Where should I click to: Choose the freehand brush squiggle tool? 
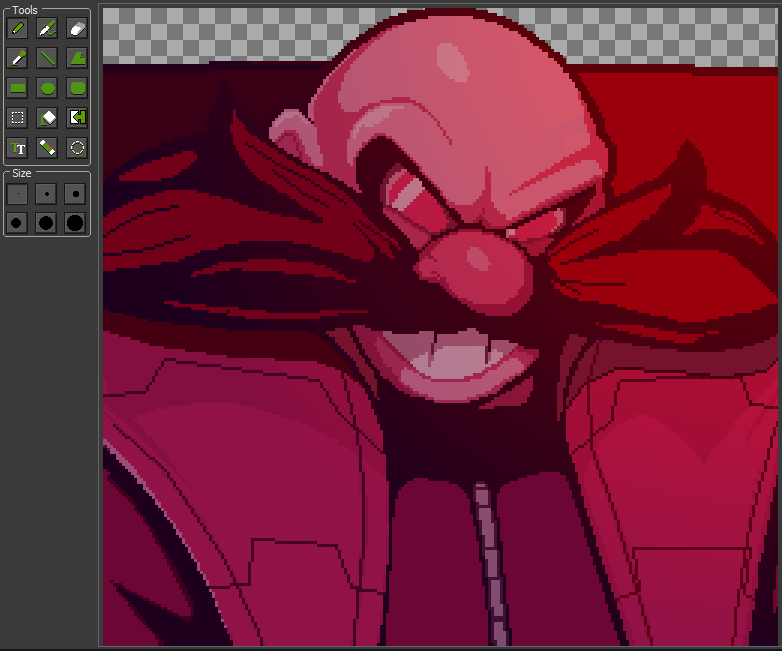[47, 28]
